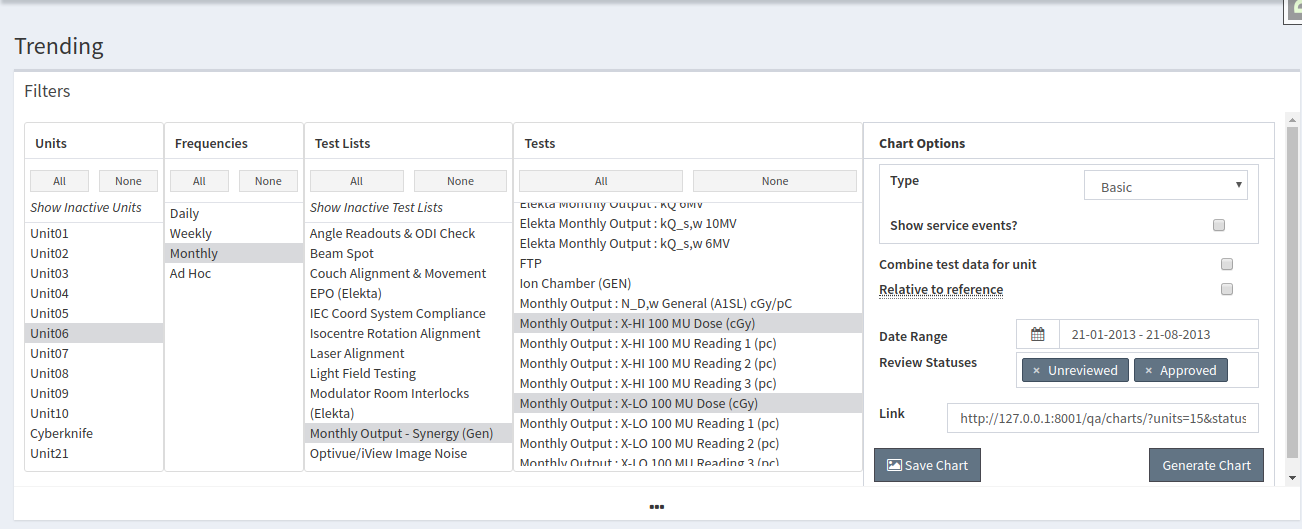
Task: Show Inactive Units link
Action: (86, 207)
